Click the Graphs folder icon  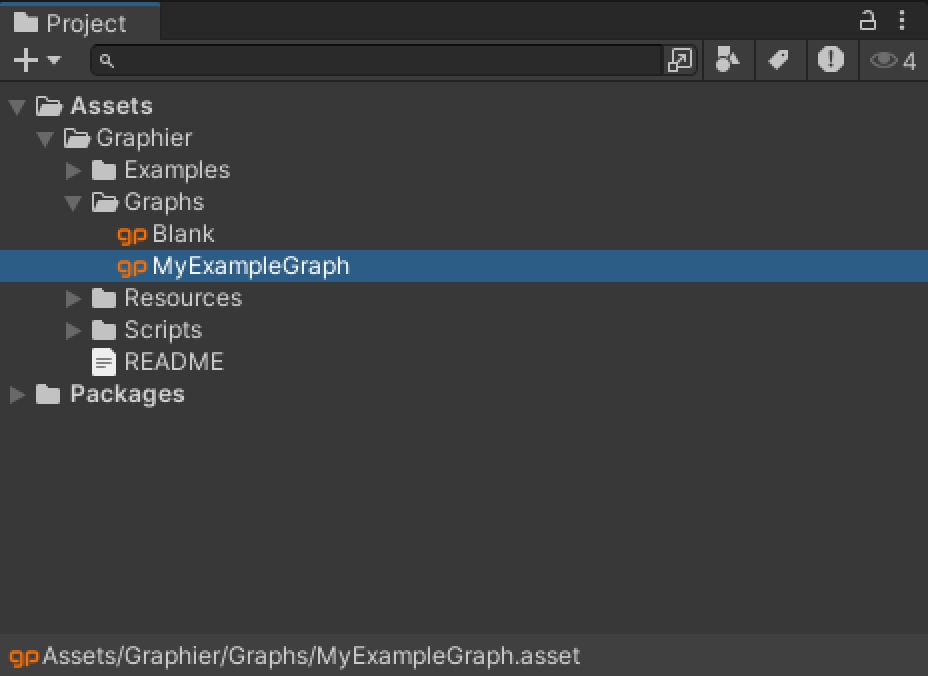(104, 202)
